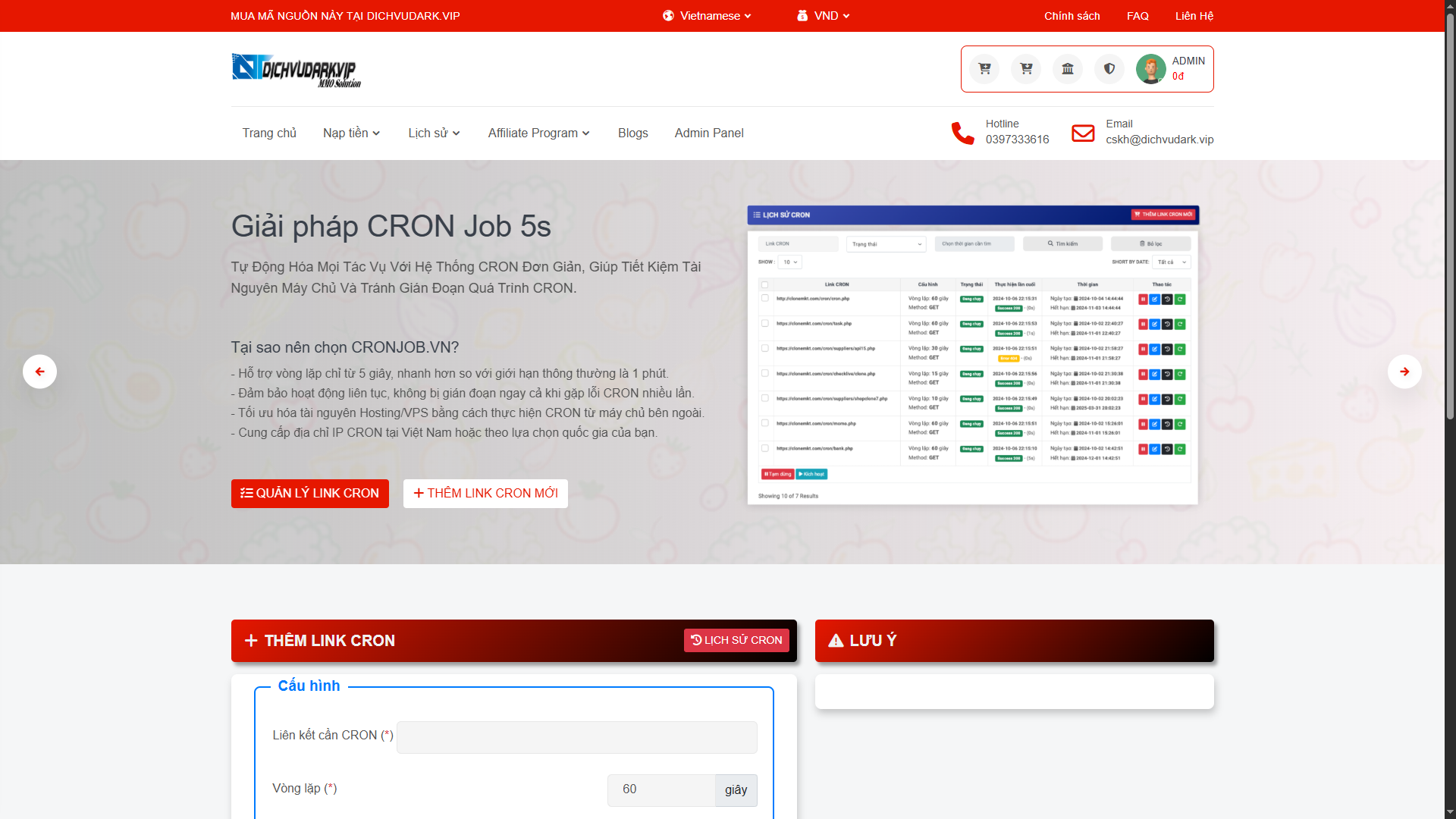The image size is (1456, 819).
Task: Click the Hotline phone icon
Action: [962, 133]
